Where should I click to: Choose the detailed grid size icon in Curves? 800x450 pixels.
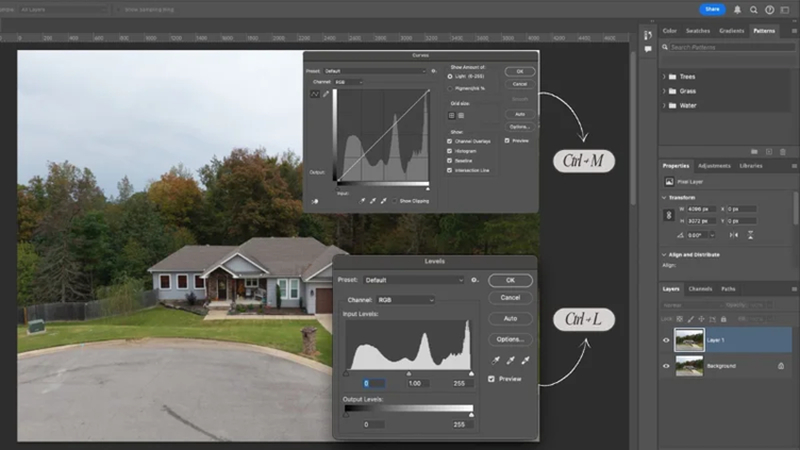[x=461, y=116]
